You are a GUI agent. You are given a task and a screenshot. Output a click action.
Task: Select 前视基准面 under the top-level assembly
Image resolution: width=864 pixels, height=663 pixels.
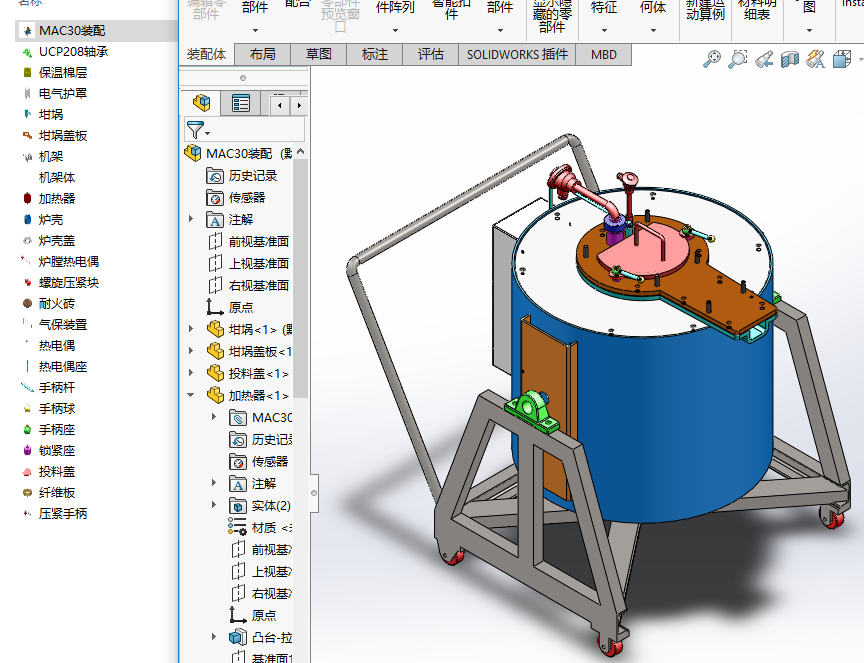[258, 241]
